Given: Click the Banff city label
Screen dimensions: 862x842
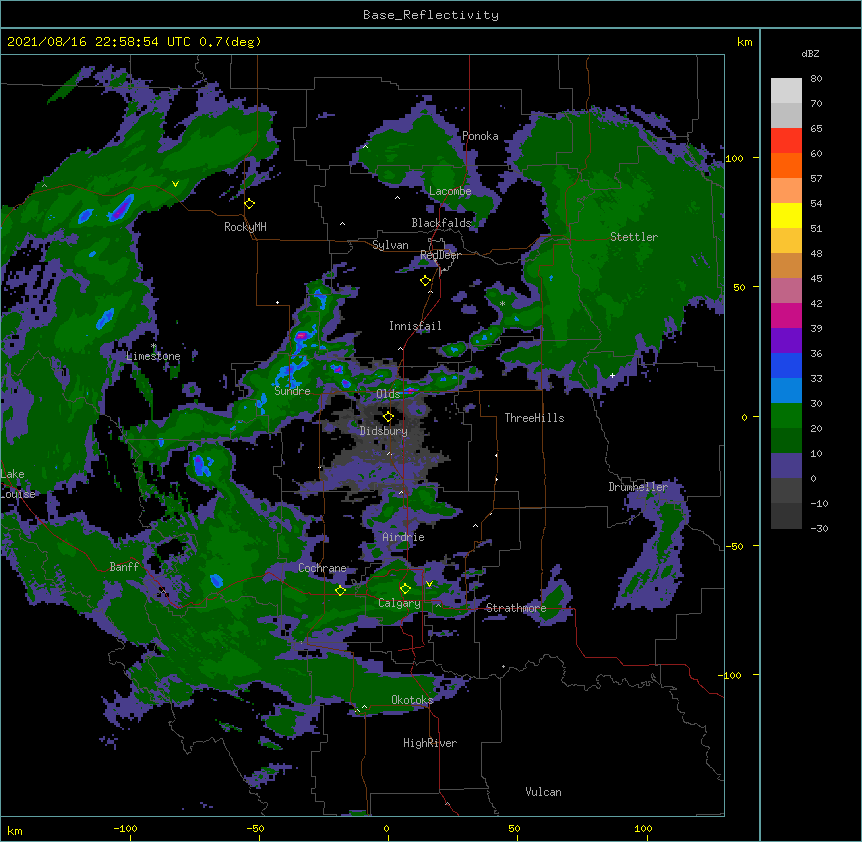Looking at the screenshot, I should (124, 567).
